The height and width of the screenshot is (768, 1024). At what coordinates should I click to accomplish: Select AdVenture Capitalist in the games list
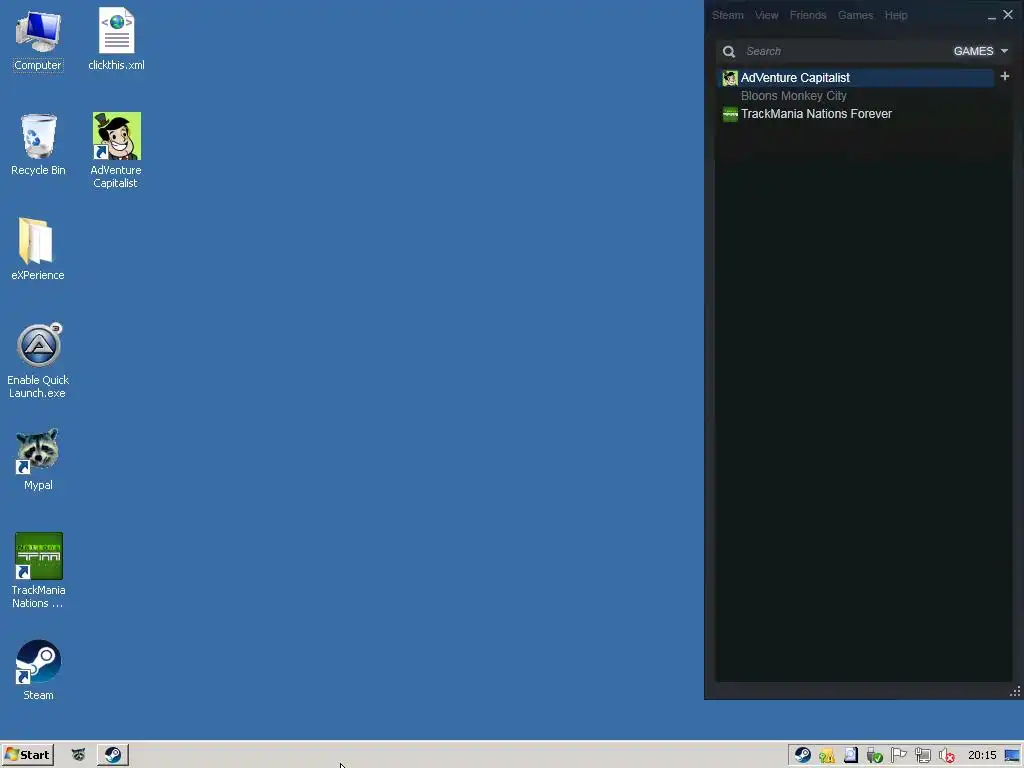click(856, 78)
